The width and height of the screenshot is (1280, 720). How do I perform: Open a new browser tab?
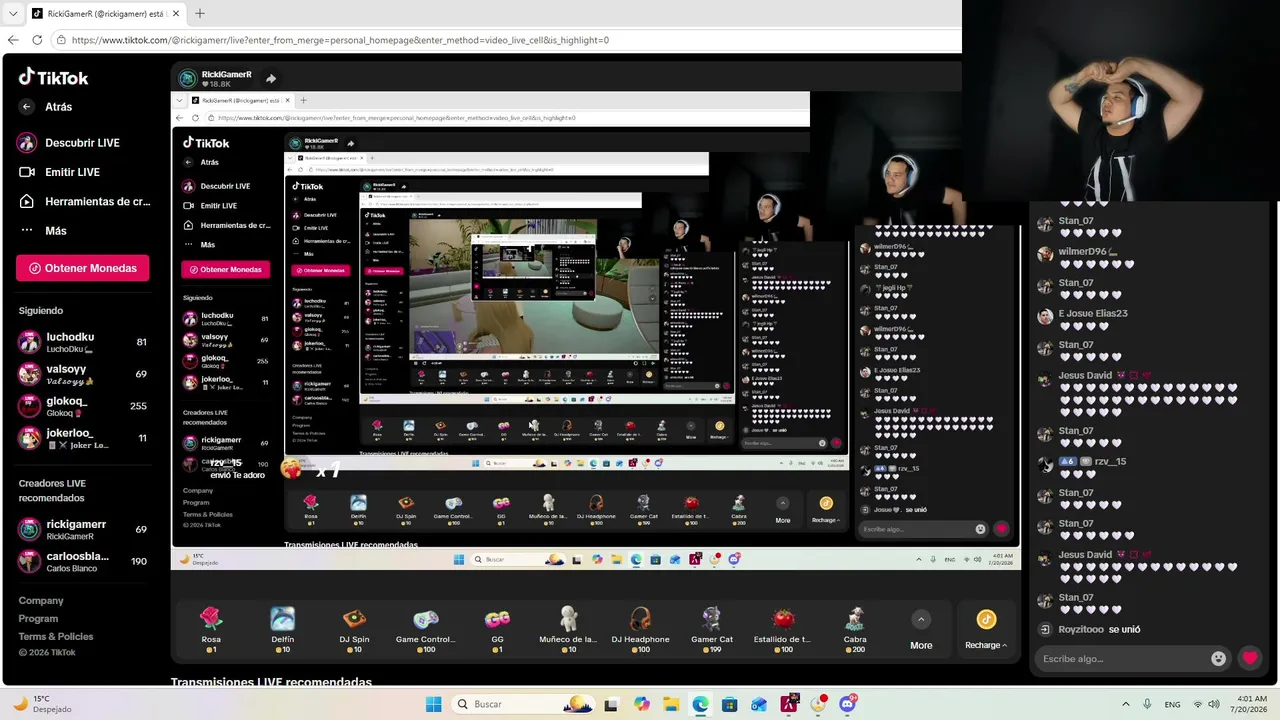[x=199, y=14]
